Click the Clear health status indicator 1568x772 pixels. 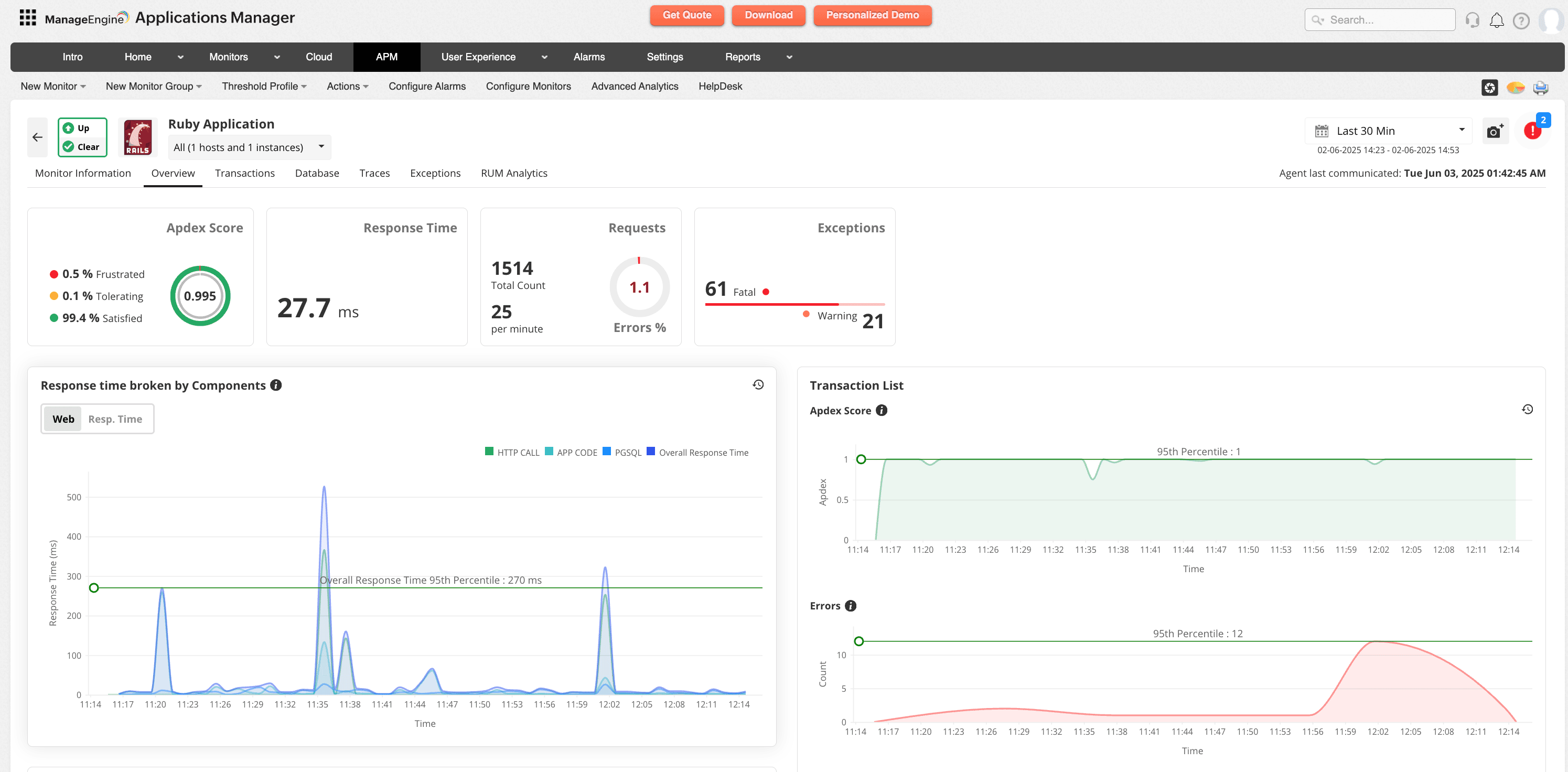click(x=81, y=146)
